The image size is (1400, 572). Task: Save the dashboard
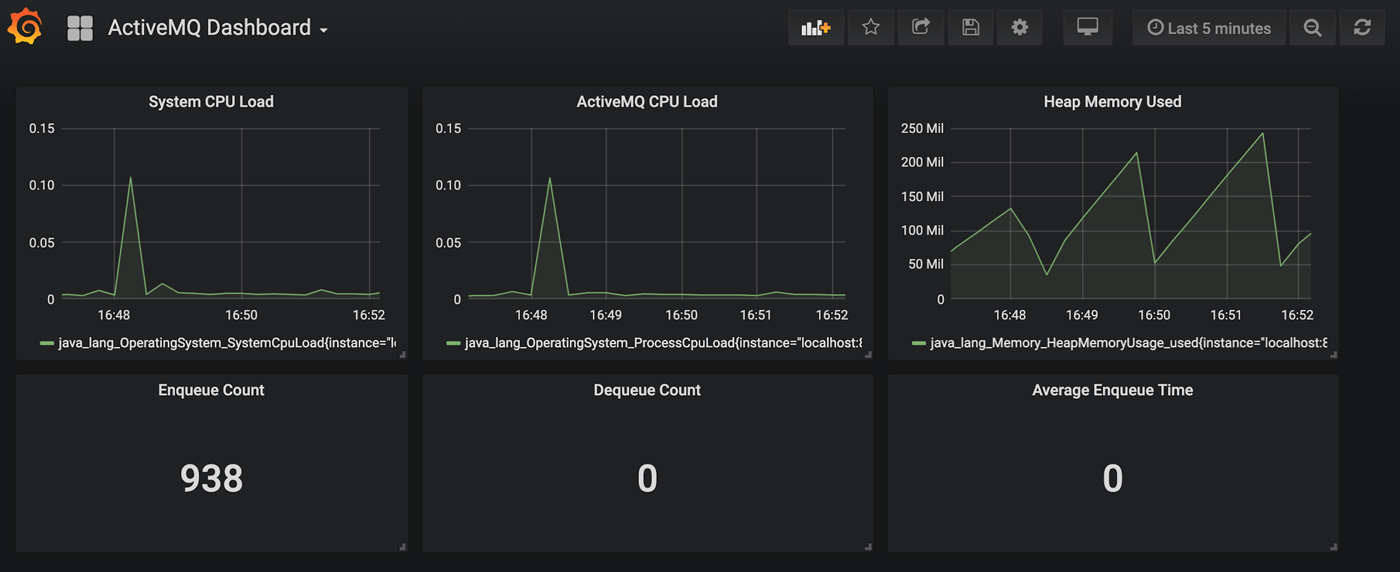click(970, 28)
